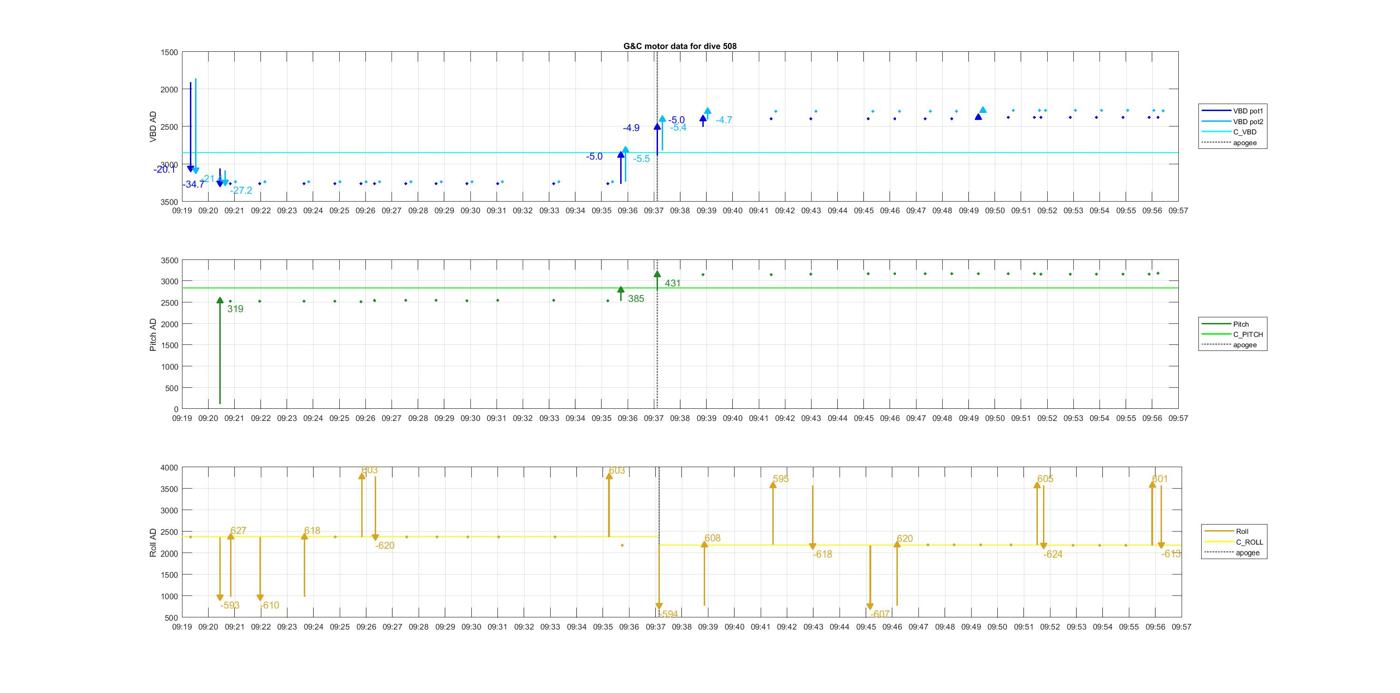
Task: Click the "Roll AD" y-axis label
Action: (154, 542)
